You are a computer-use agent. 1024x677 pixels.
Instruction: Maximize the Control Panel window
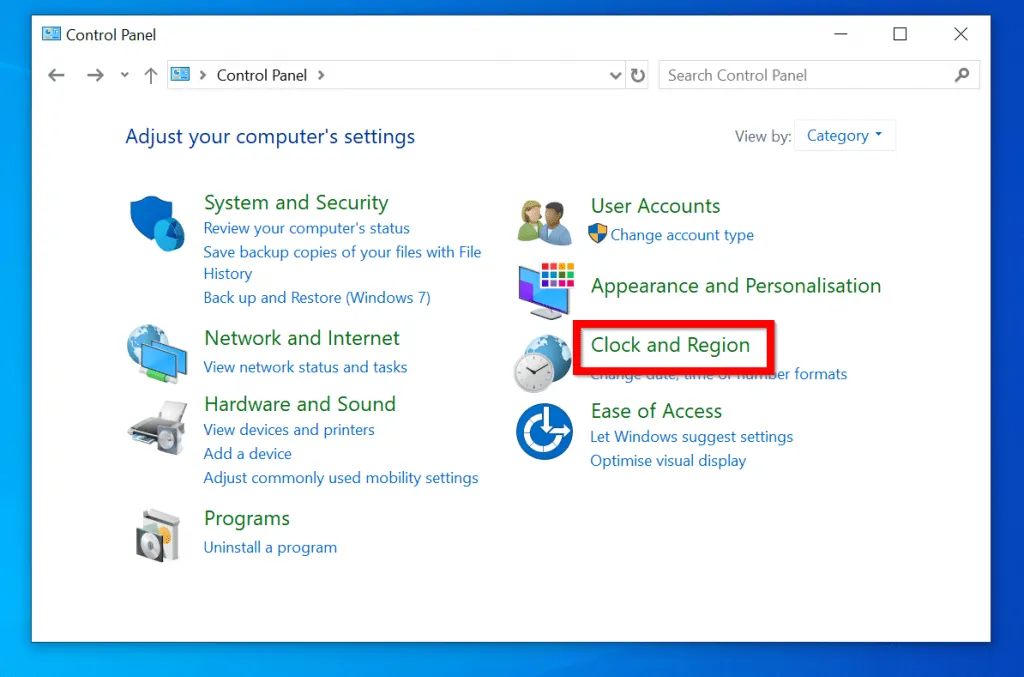(x=900, y=34)
